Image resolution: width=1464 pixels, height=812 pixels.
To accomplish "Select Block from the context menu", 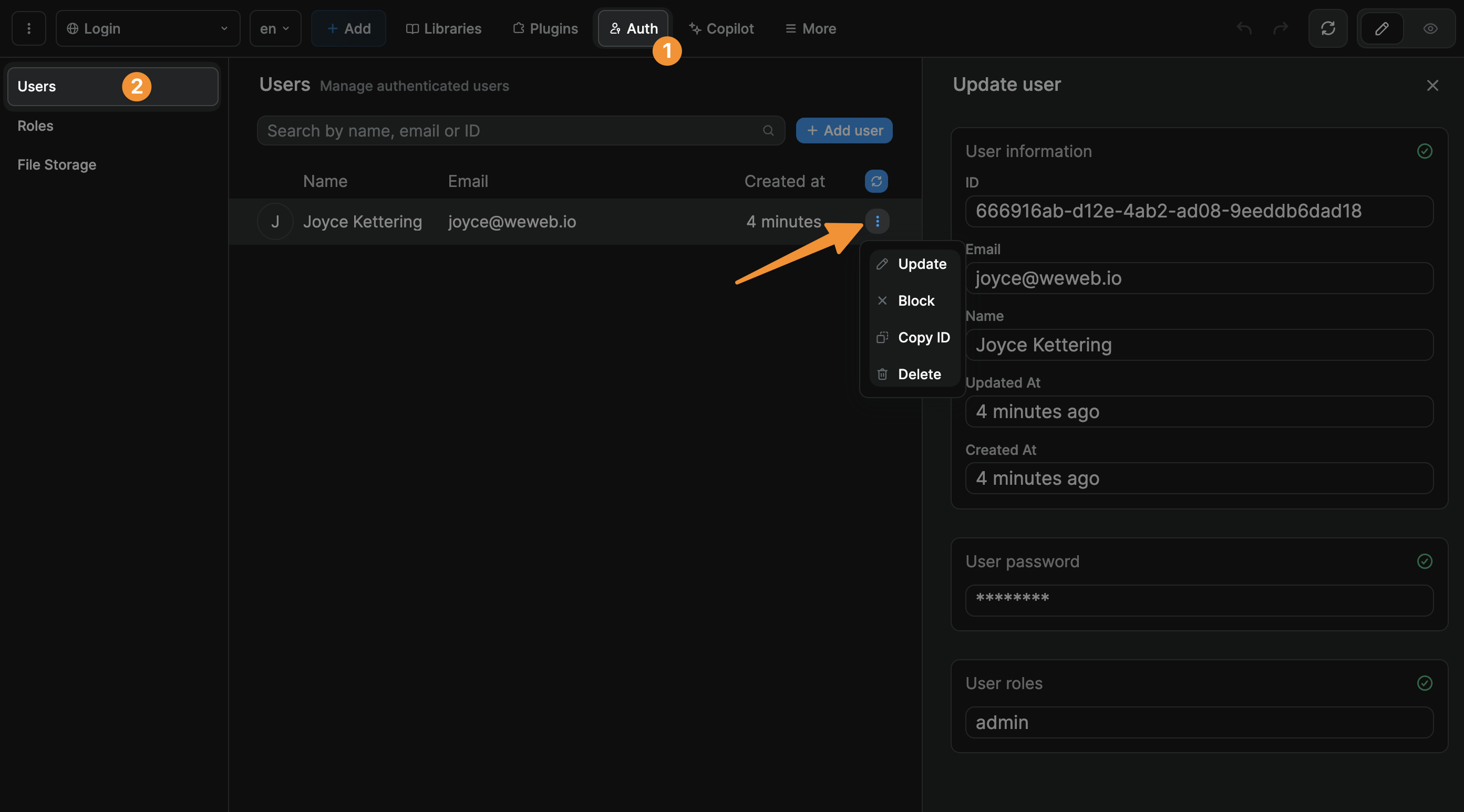I will [x=915, y=300].
